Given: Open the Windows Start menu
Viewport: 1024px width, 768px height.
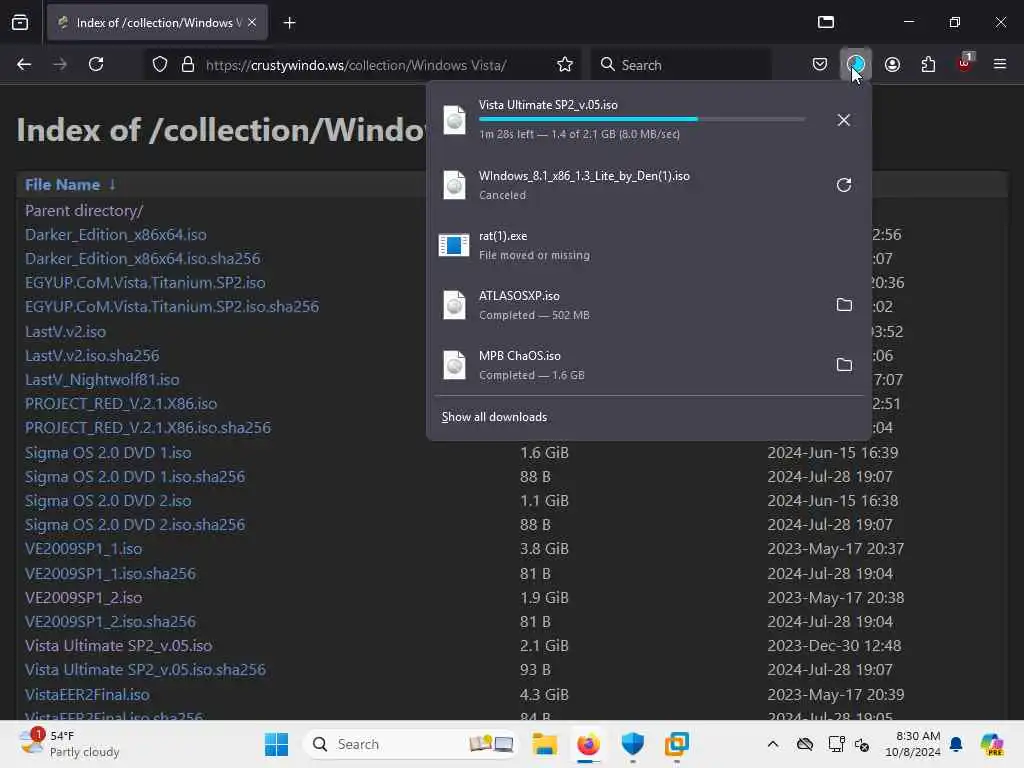Looking at the screenshot, I should pos(276,744).
